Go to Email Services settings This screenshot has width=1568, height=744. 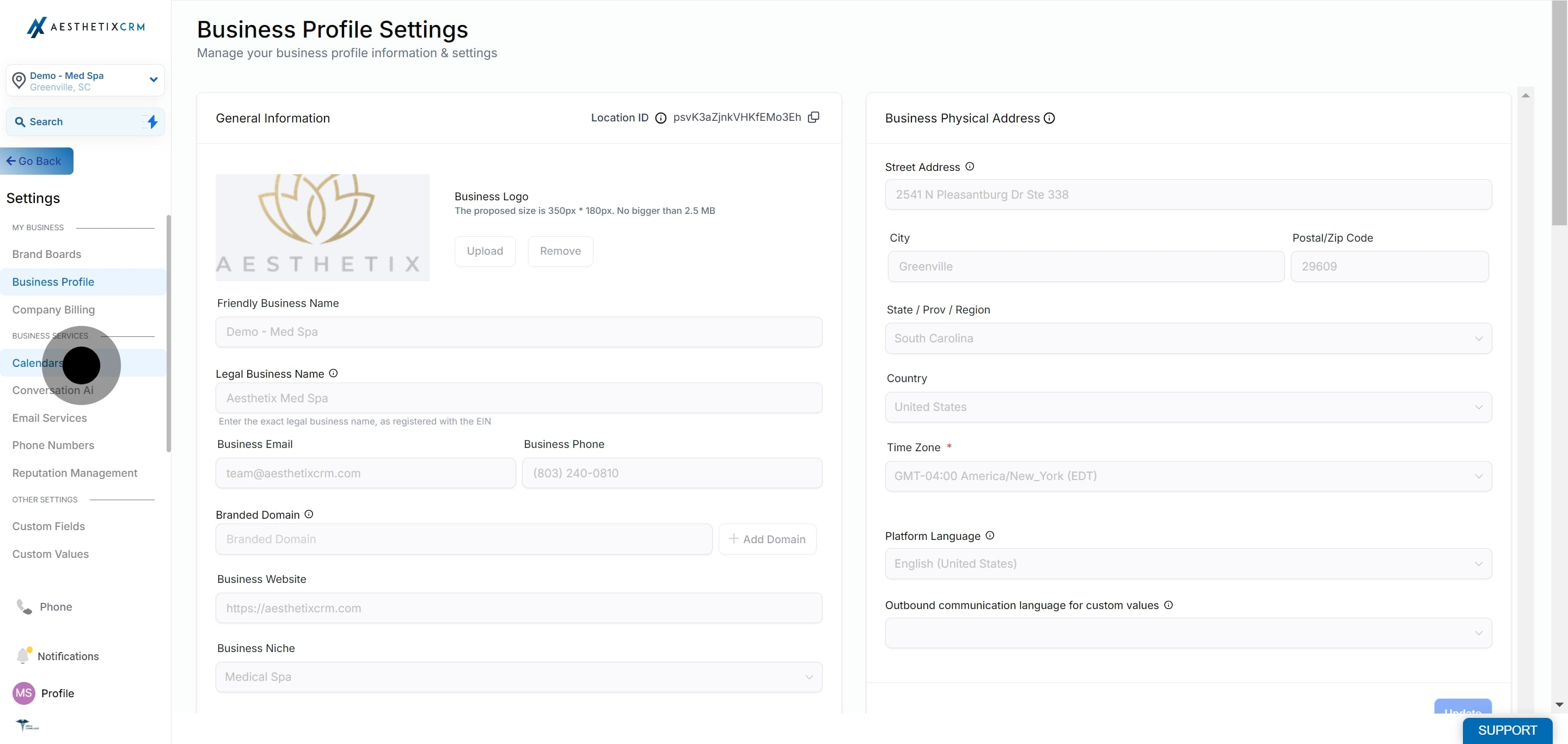50,418
